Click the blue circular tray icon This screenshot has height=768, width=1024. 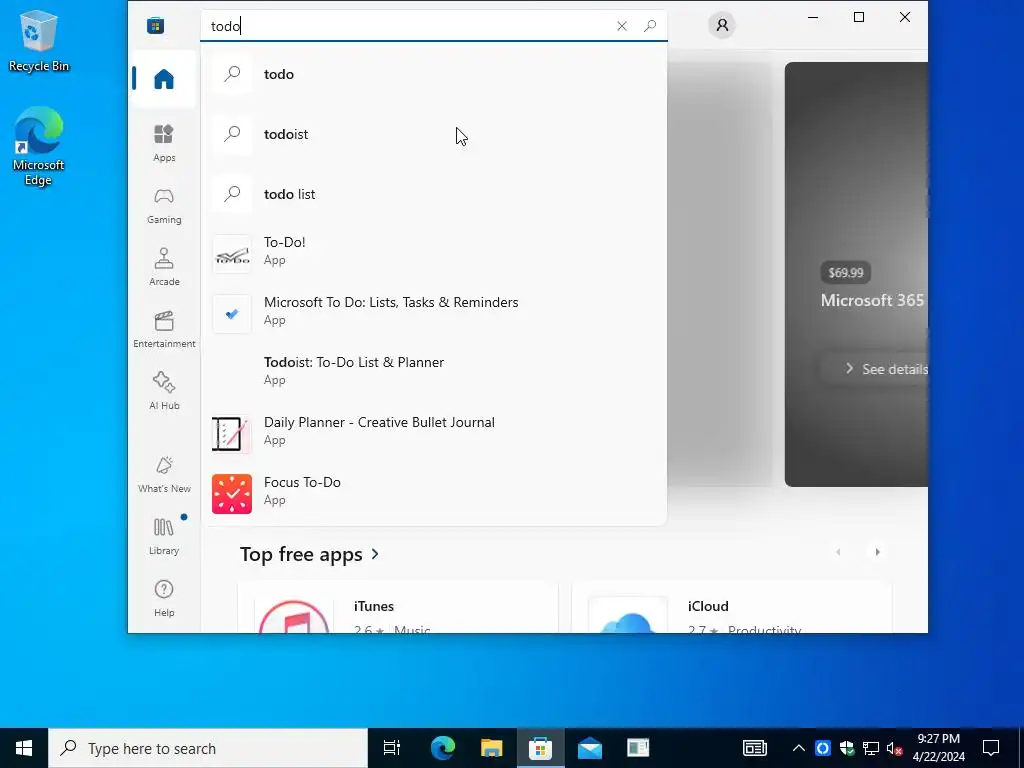[x=823, y=748]
